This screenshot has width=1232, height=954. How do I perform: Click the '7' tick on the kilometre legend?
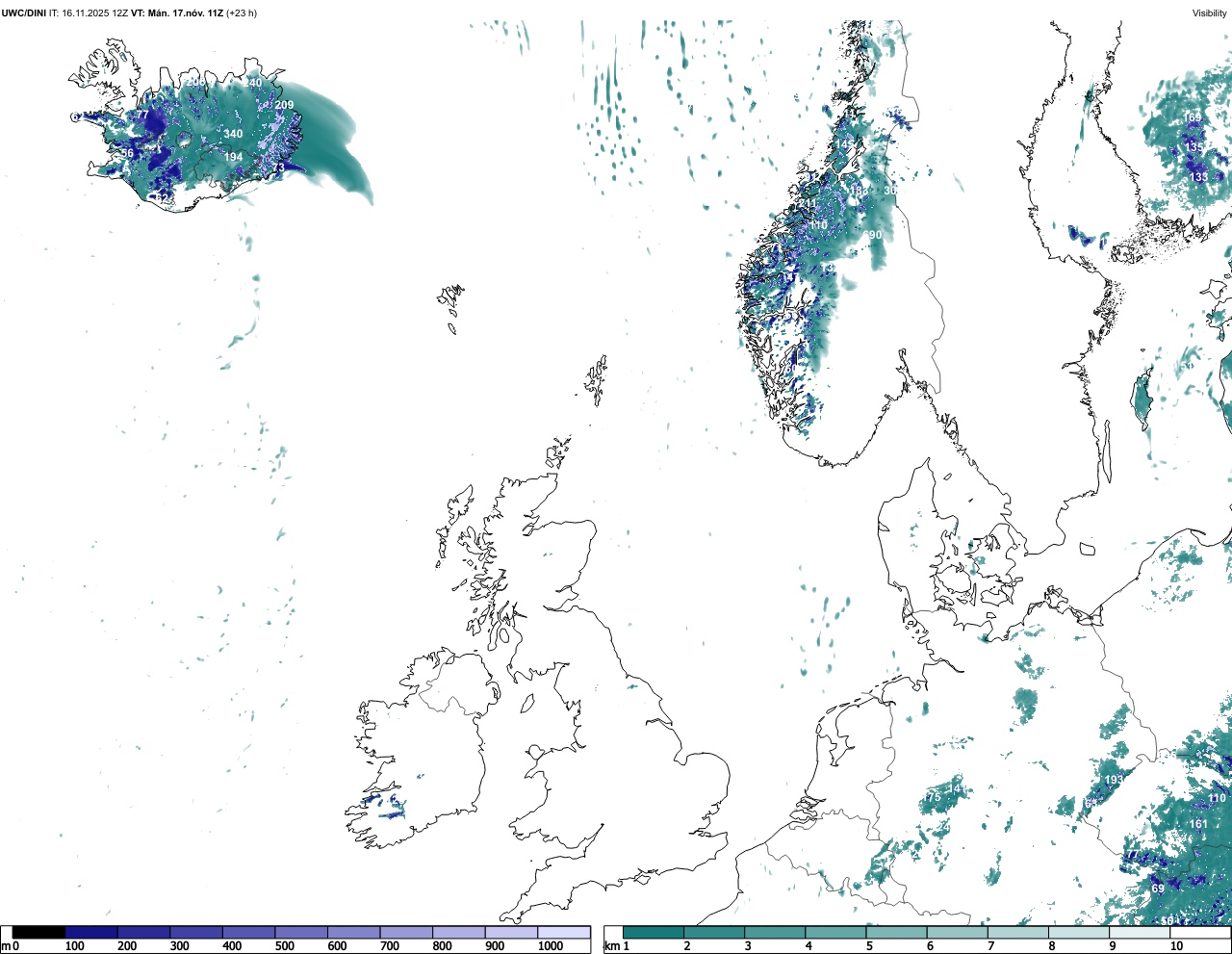(991, 946)
